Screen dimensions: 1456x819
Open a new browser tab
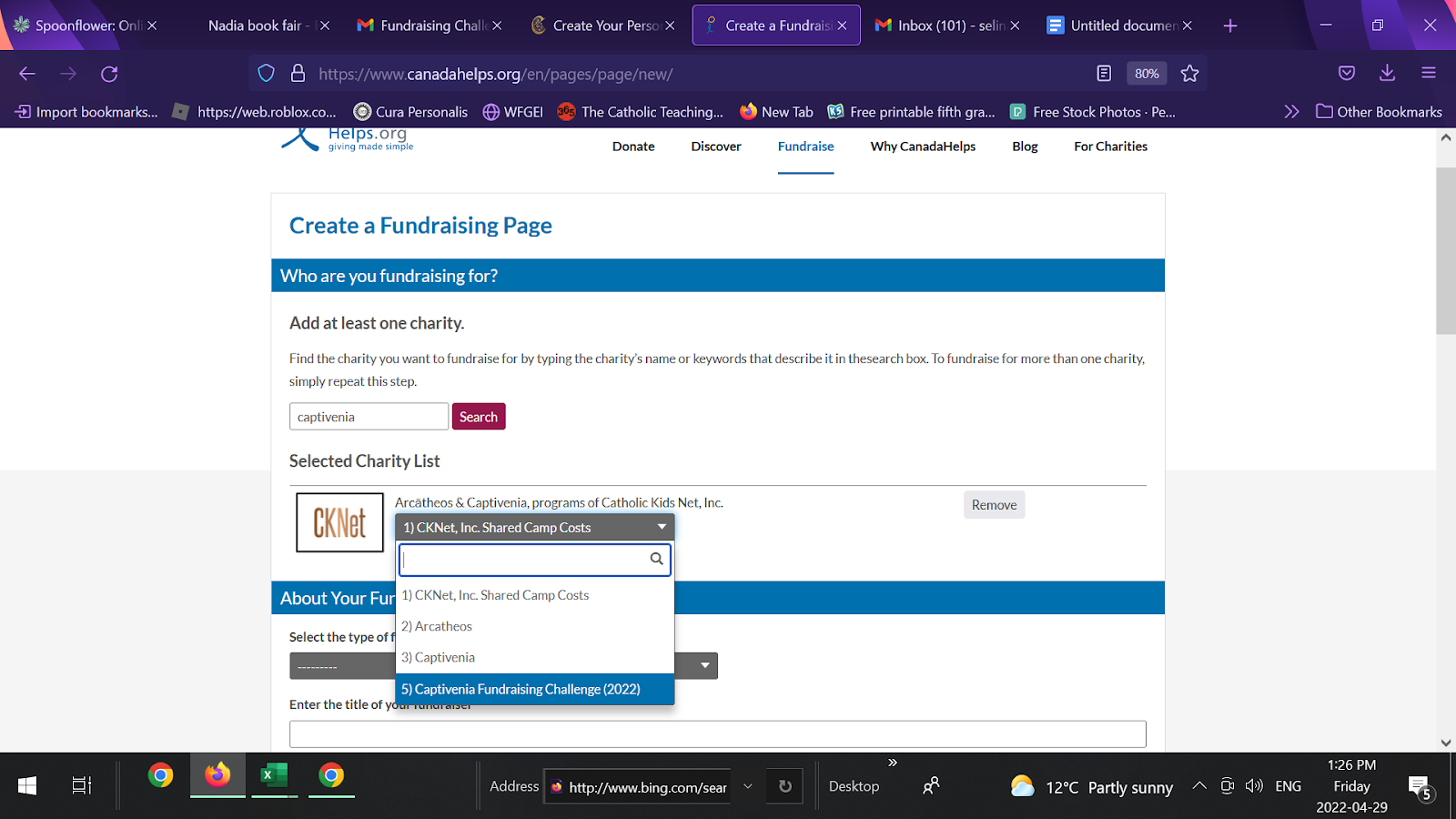(1230, 25)
